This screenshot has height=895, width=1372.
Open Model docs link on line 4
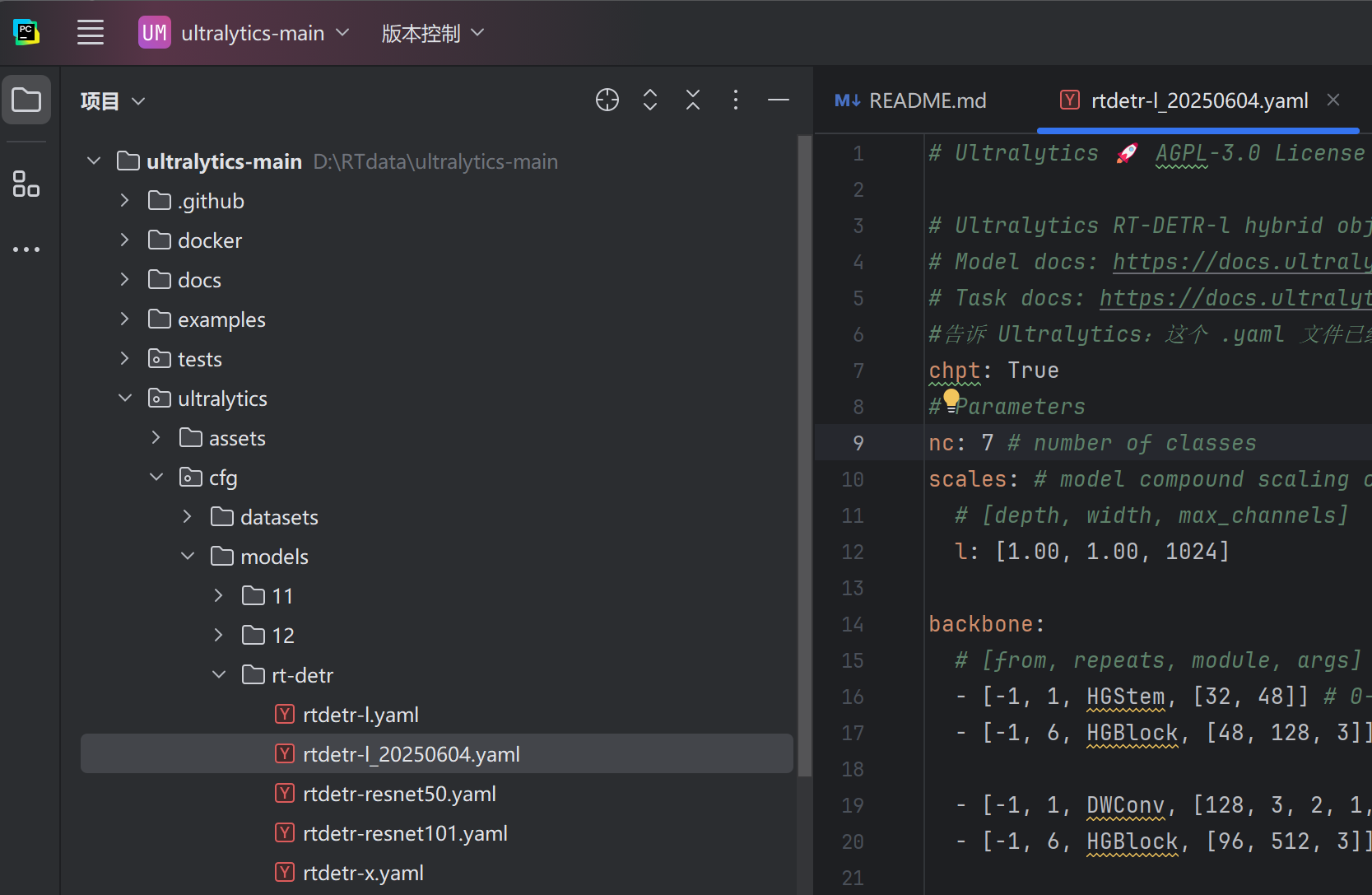[x=1241, y=262]
